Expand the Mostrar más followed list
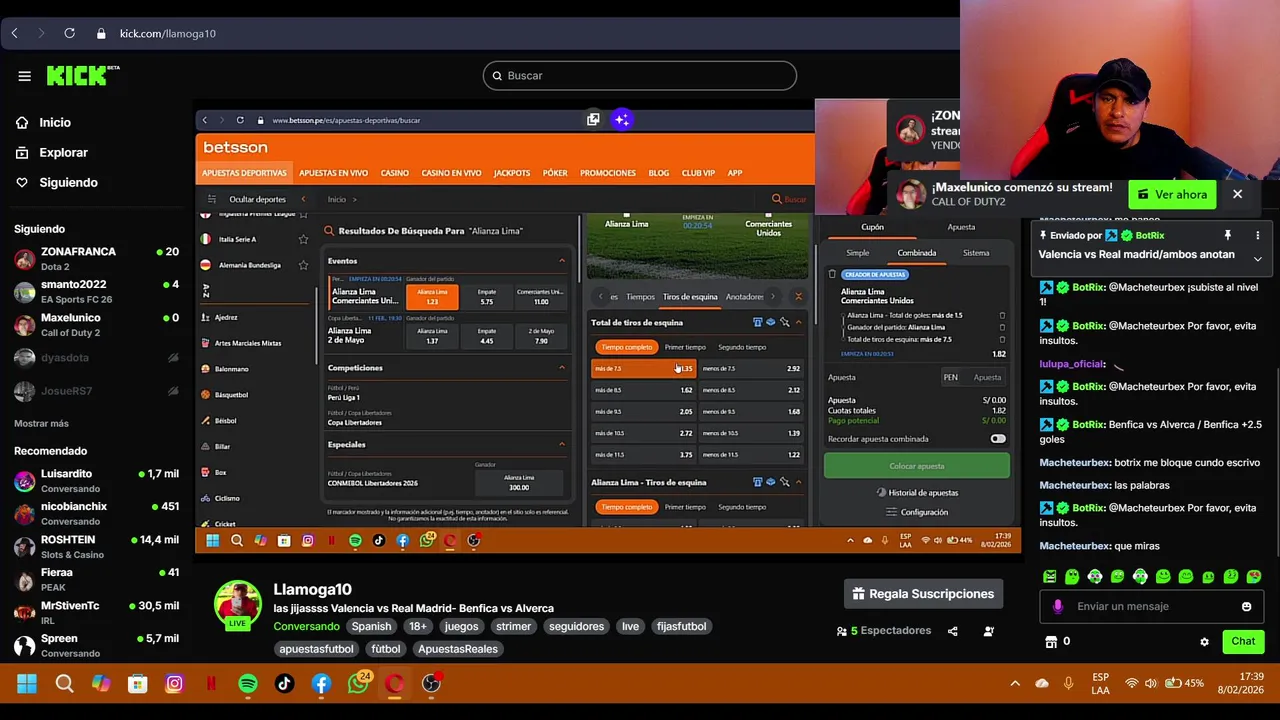 [41, 423]
